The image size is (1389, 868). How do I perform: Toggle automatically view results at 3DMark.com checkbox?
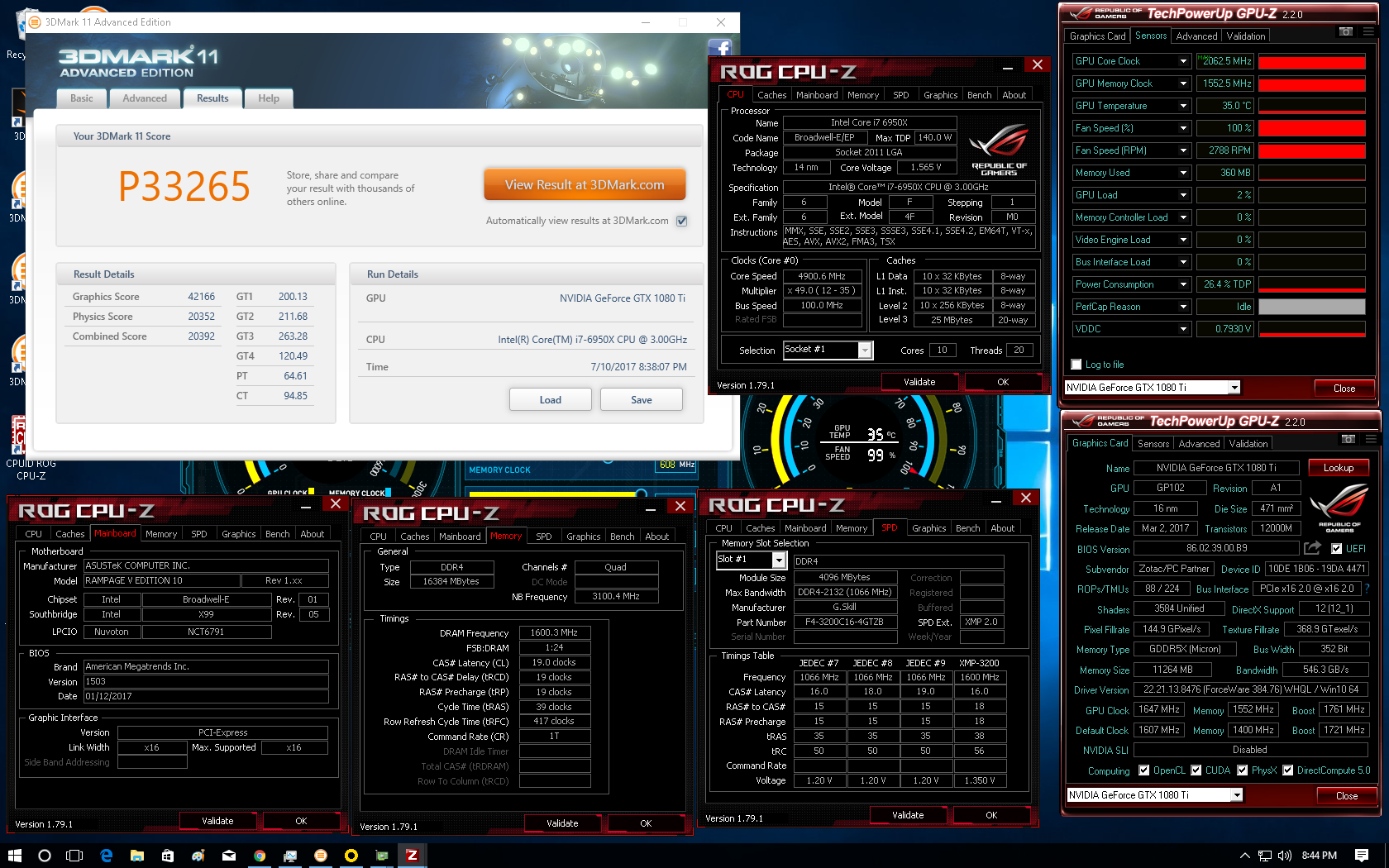point(682,221)
